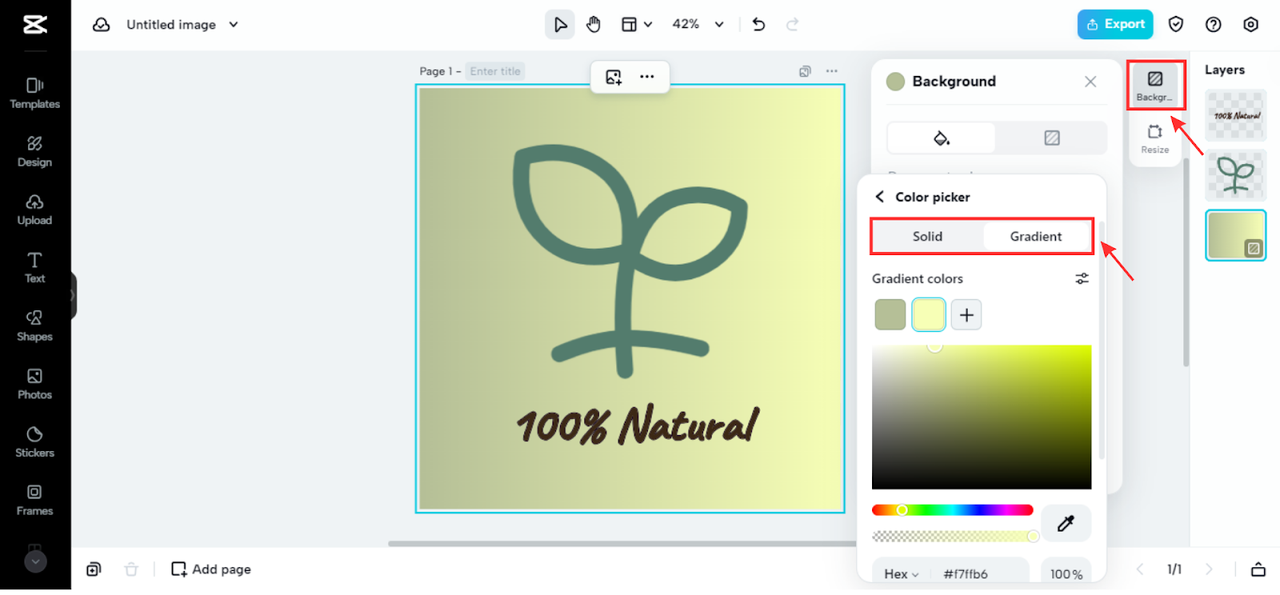Click the CapCut logo icon
Viewport: 1280px width, 595px height.
(35, 24)
